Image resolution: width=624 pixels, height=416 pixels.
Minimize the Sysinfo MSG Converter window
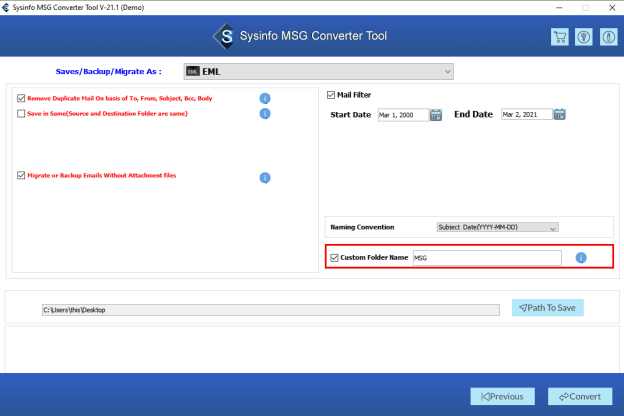pos(559,8)
